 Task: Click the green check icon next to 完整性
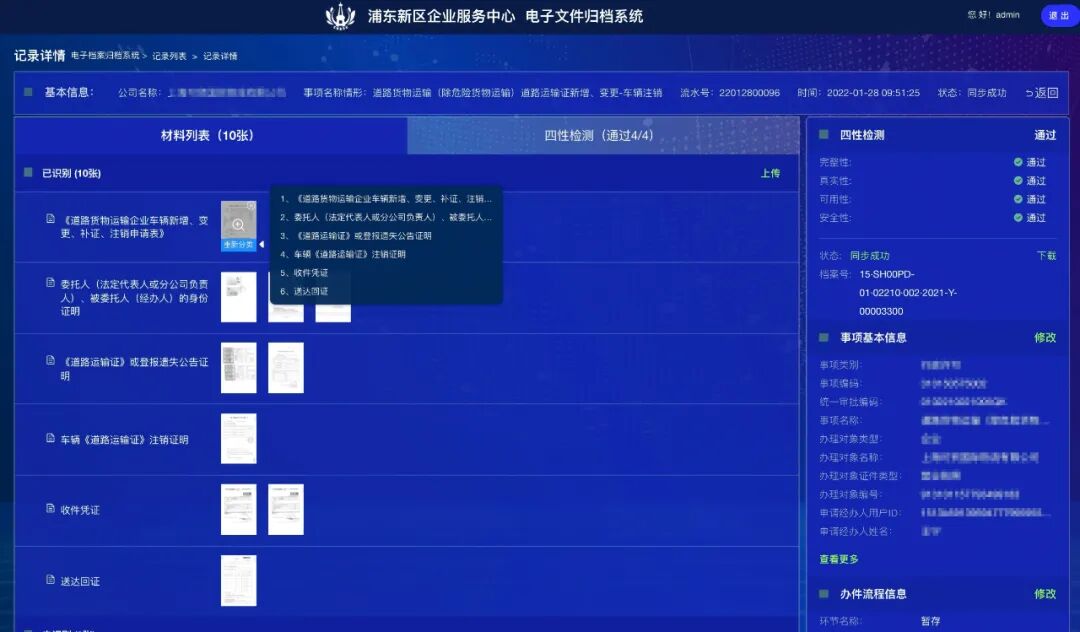pyautogui.click(x=1017, y=162)
